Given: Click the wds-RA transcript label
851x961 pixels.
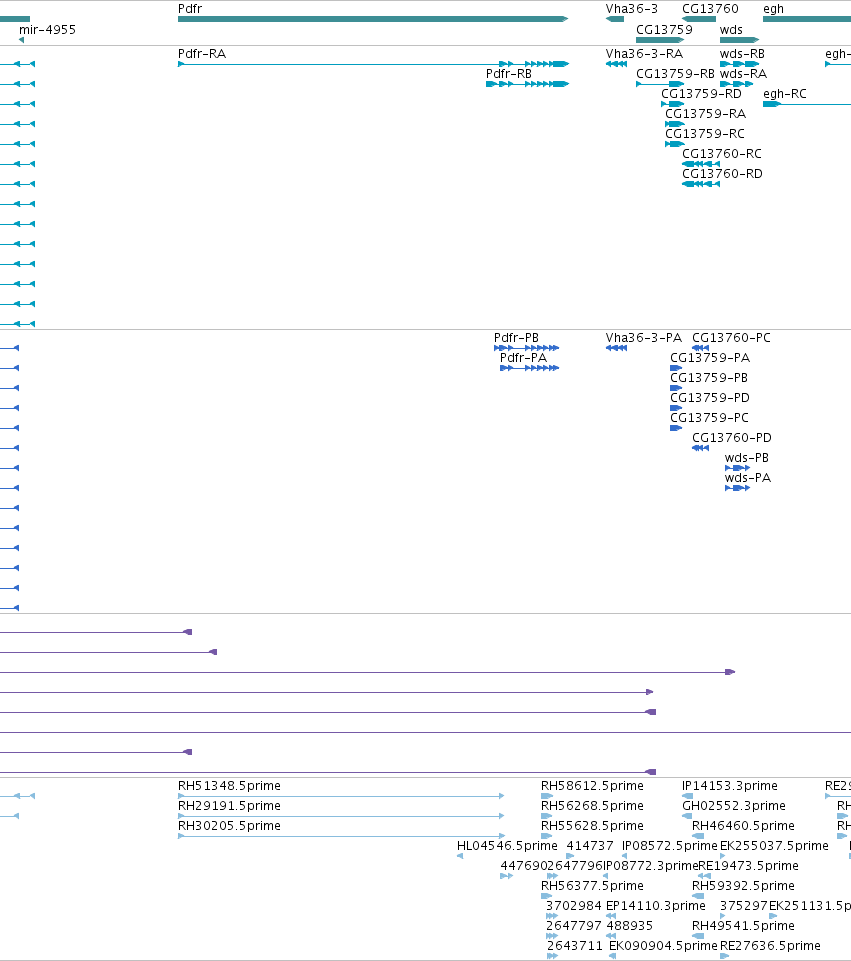Looking at the screenshot, I should click(743, 74).
